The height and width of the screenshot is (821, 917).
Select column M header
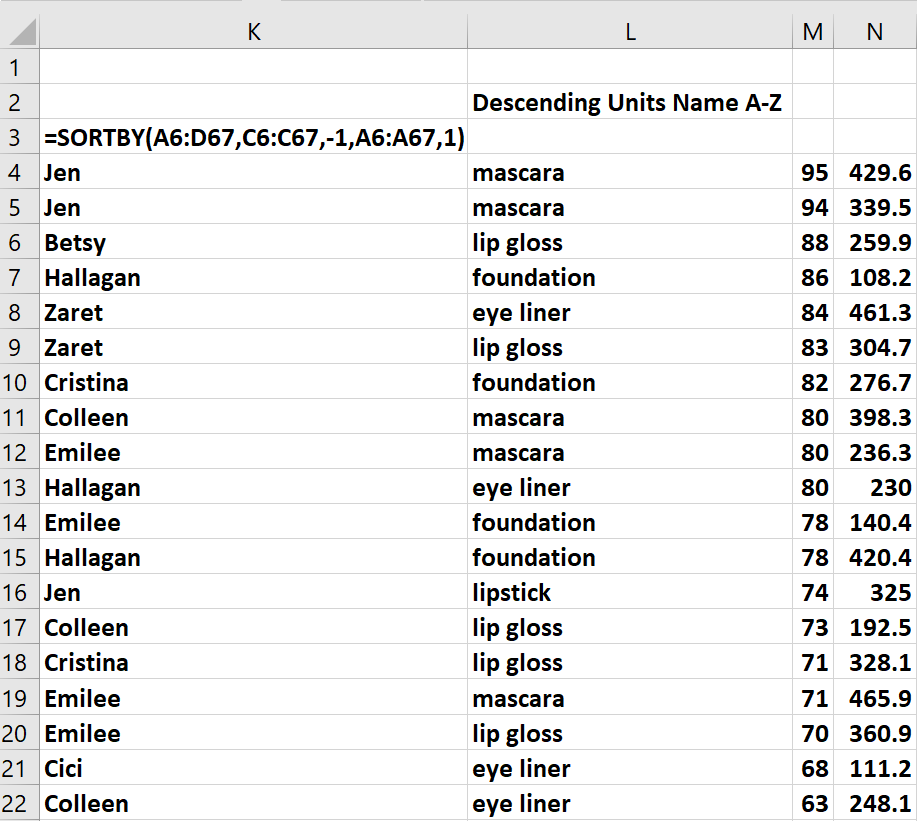tap(812, 32)
